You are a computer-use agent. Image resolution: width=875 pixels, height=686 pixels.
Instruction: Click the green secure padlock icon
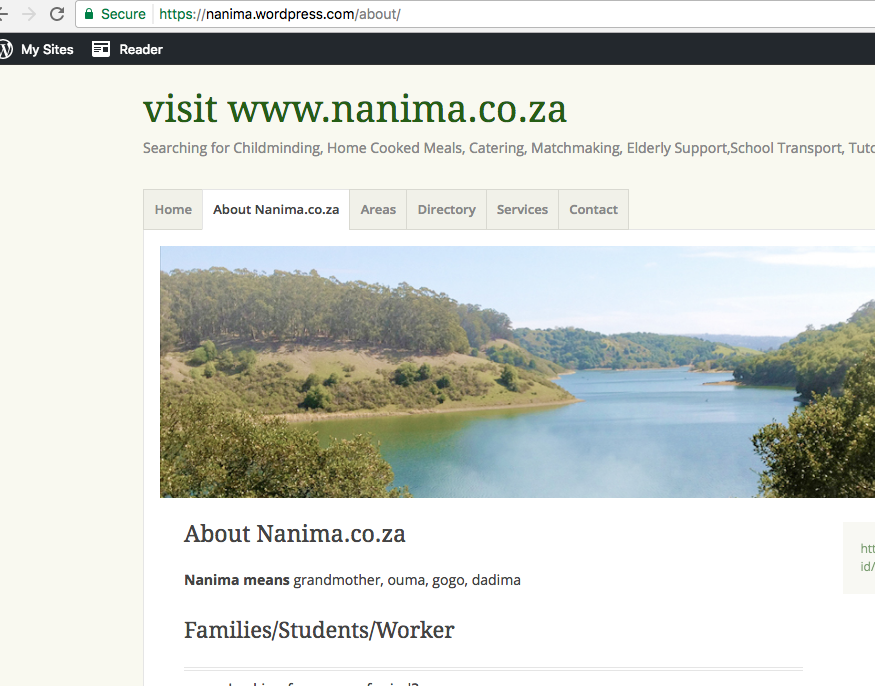(x=89, y=14)
